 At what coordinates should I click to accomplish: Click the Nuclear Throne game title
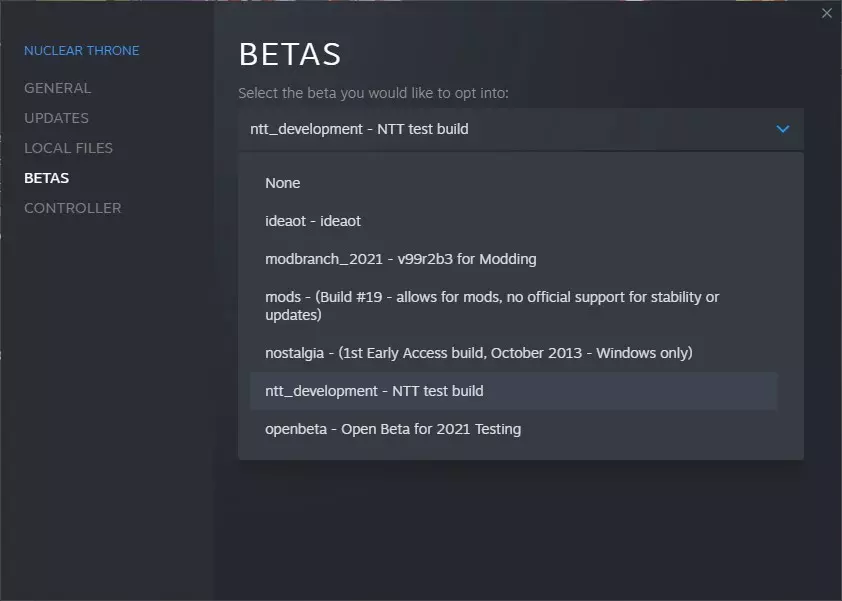pos(81,50)
